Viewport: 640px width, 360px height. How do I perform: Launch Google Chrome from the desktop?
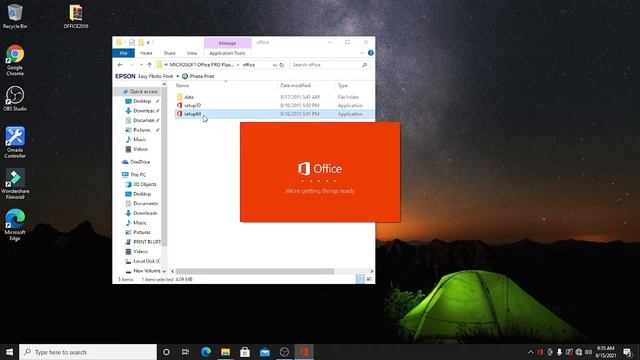(x=15, y=60)
